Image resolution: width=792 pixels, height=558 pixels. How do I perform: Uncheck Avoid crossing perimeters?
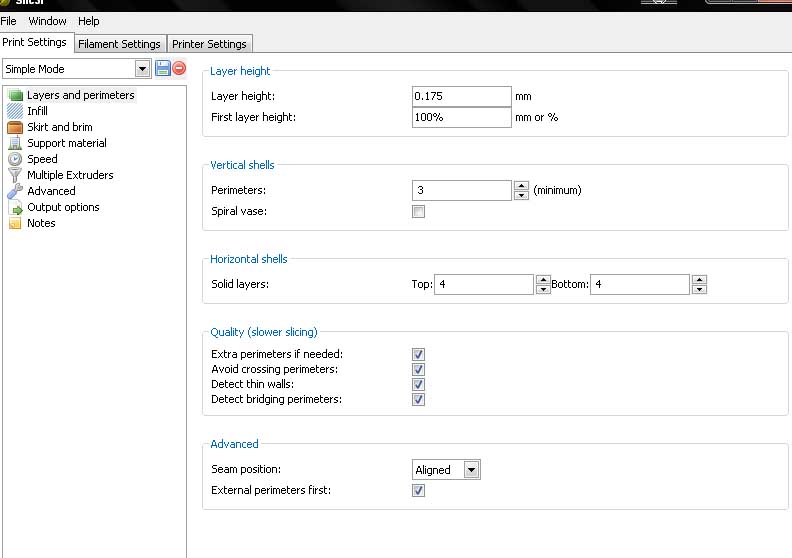pyautogui.click(x=418, y=369)
